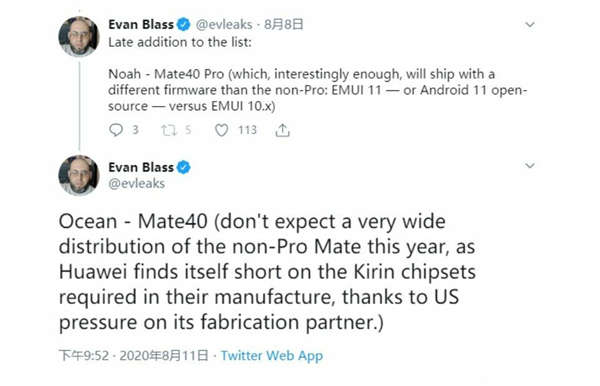Like the tweet with 113 likes

(x=221, y=130)
